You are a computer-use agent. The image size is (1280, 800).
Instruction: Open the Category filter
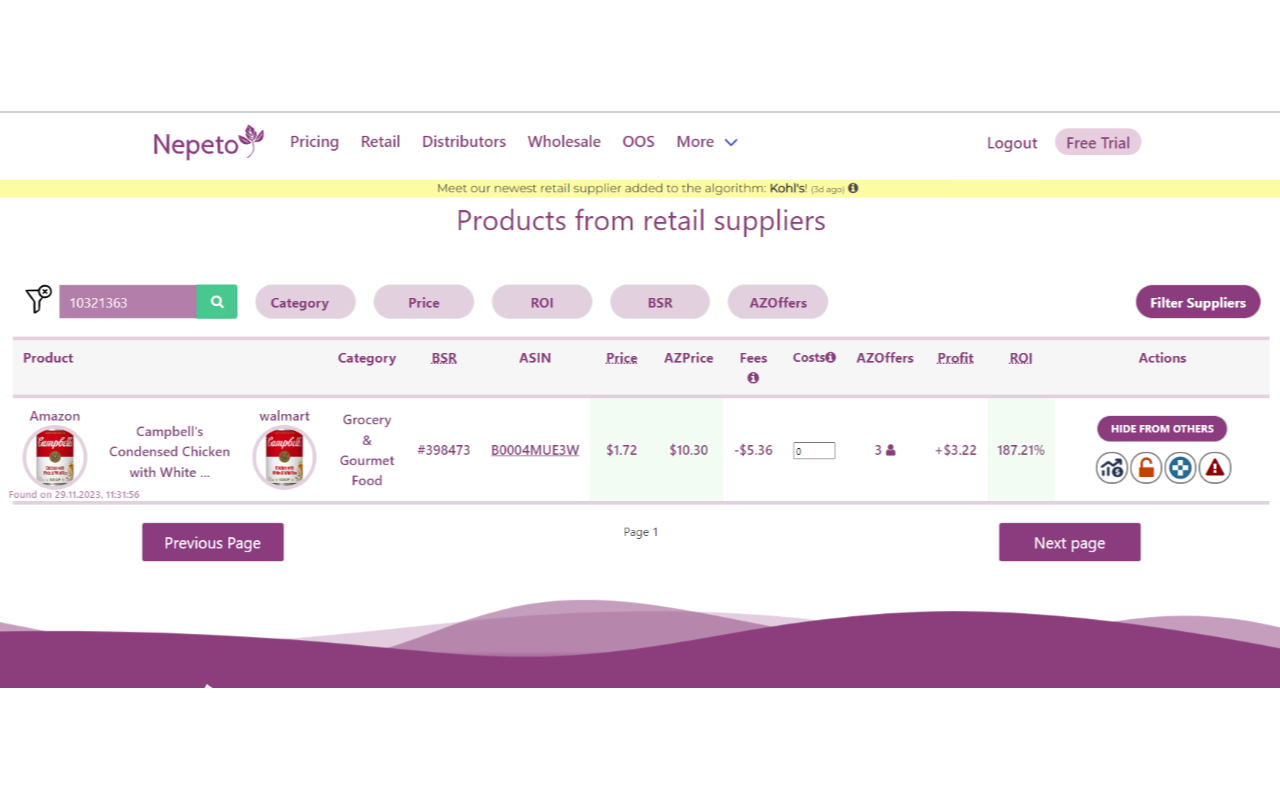[x=305, y=302]
